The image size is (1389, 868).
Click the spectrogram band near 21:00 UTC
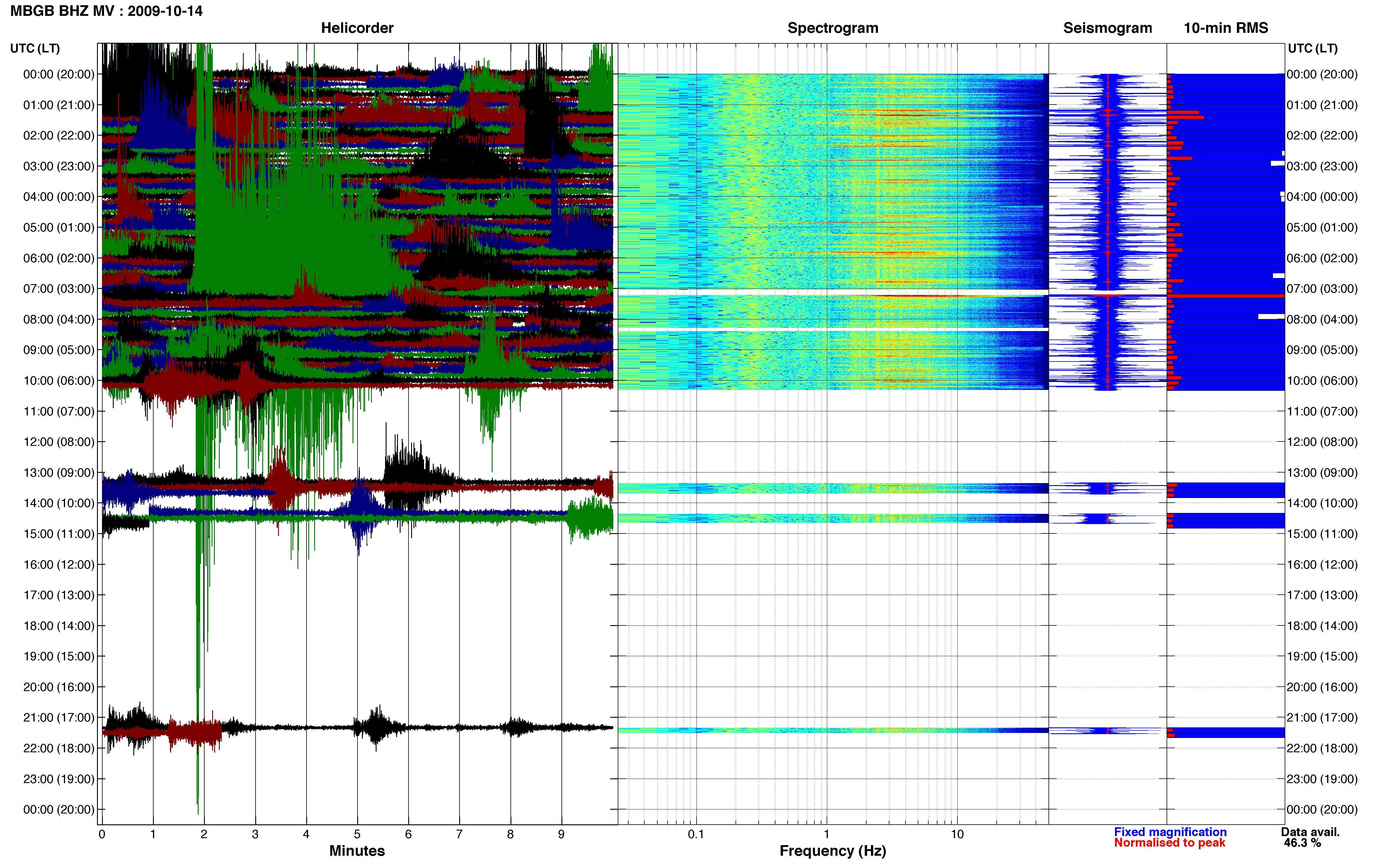(x=833, y=730)
